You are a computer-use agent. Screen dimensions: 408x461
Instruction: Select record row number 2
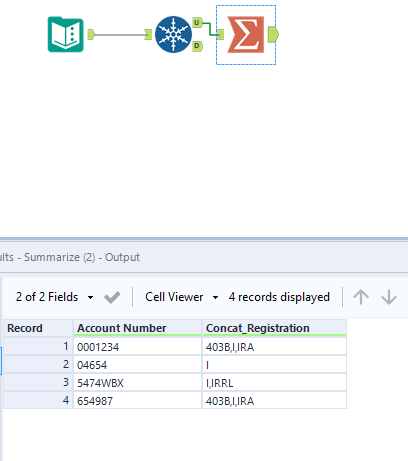[38, 364]
